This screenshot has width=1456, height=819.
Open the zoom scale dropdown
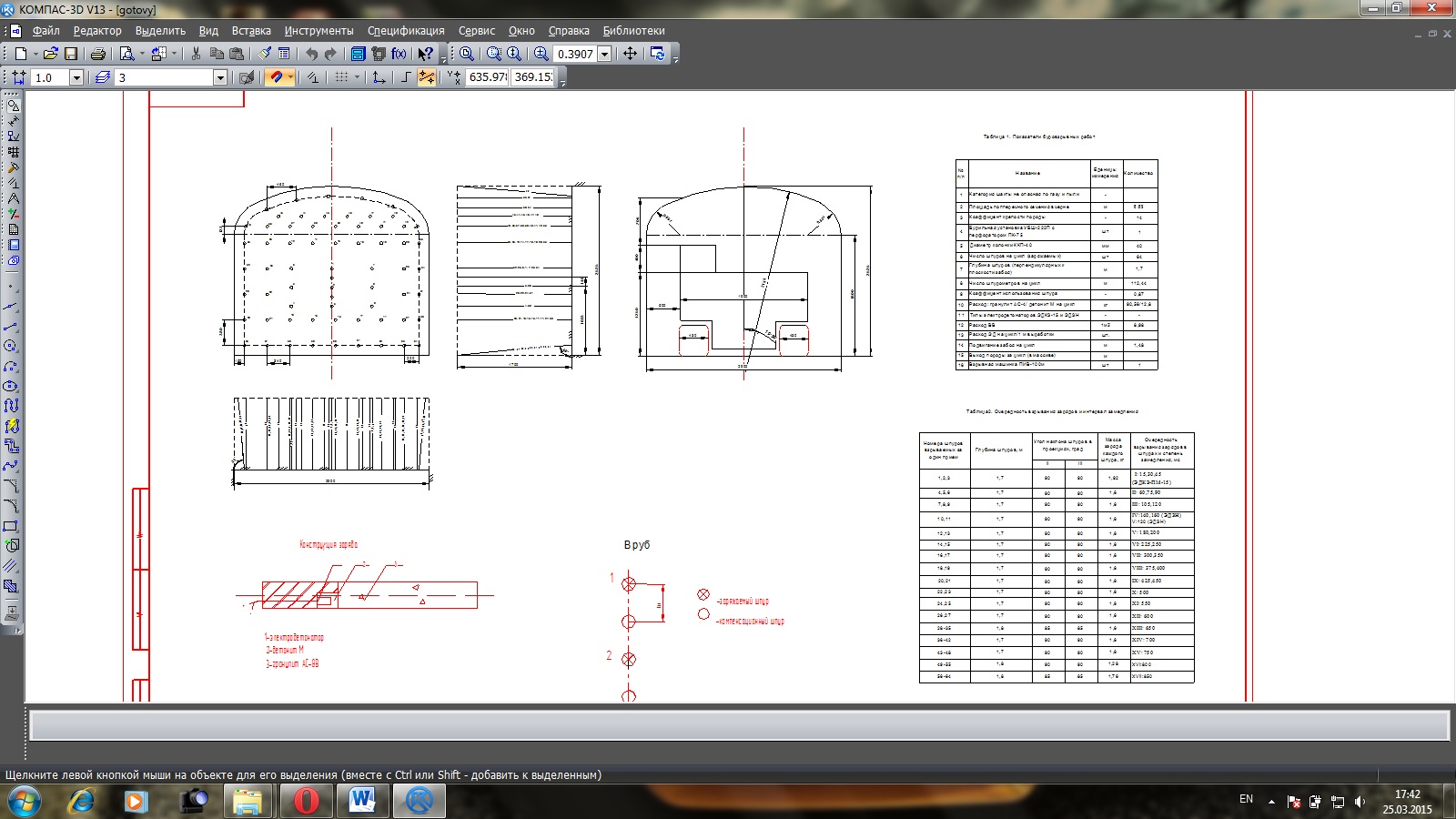click(x=604, y=54)
